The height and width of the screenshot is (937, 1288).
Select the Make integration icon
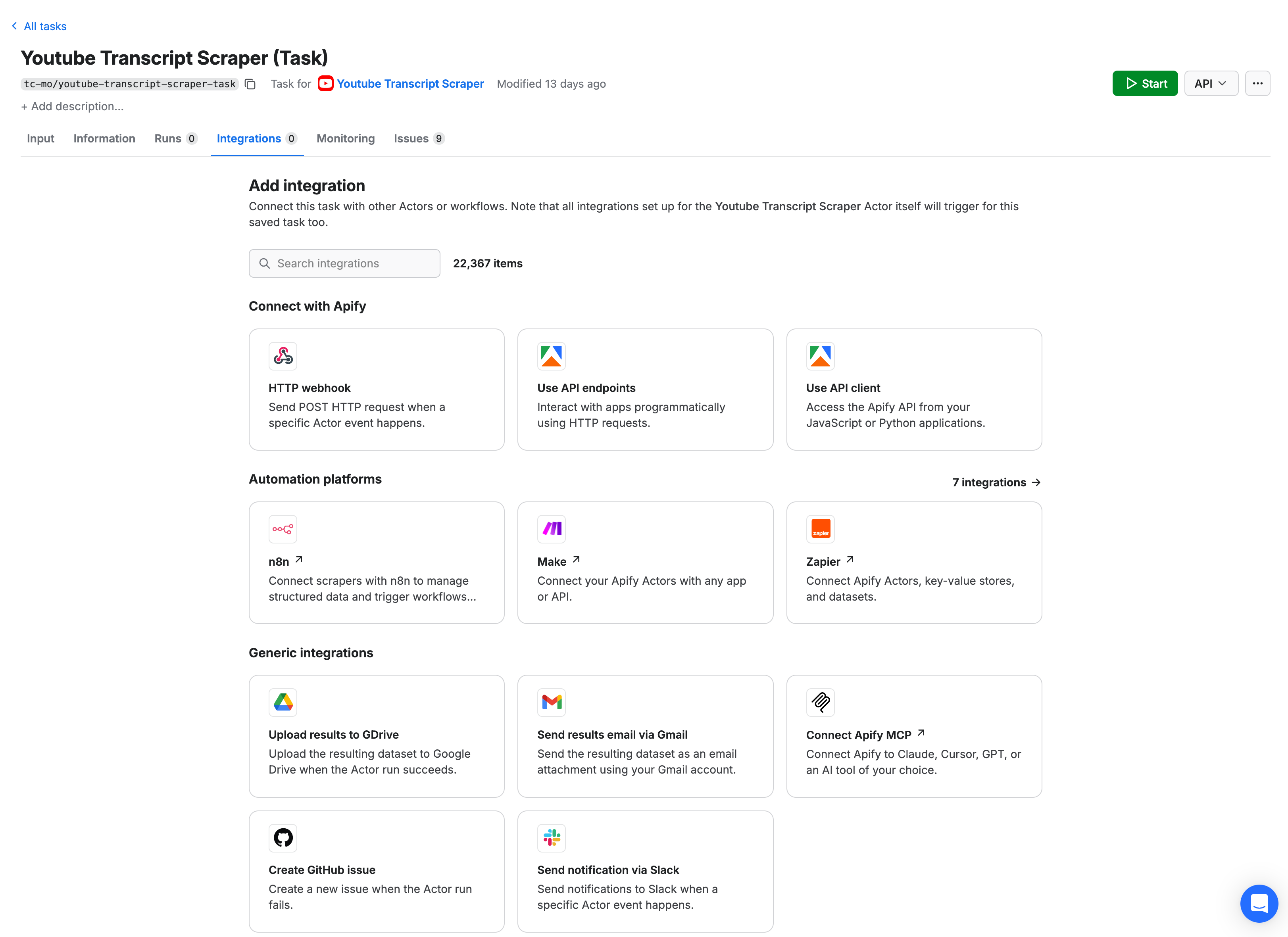point(552,529)
